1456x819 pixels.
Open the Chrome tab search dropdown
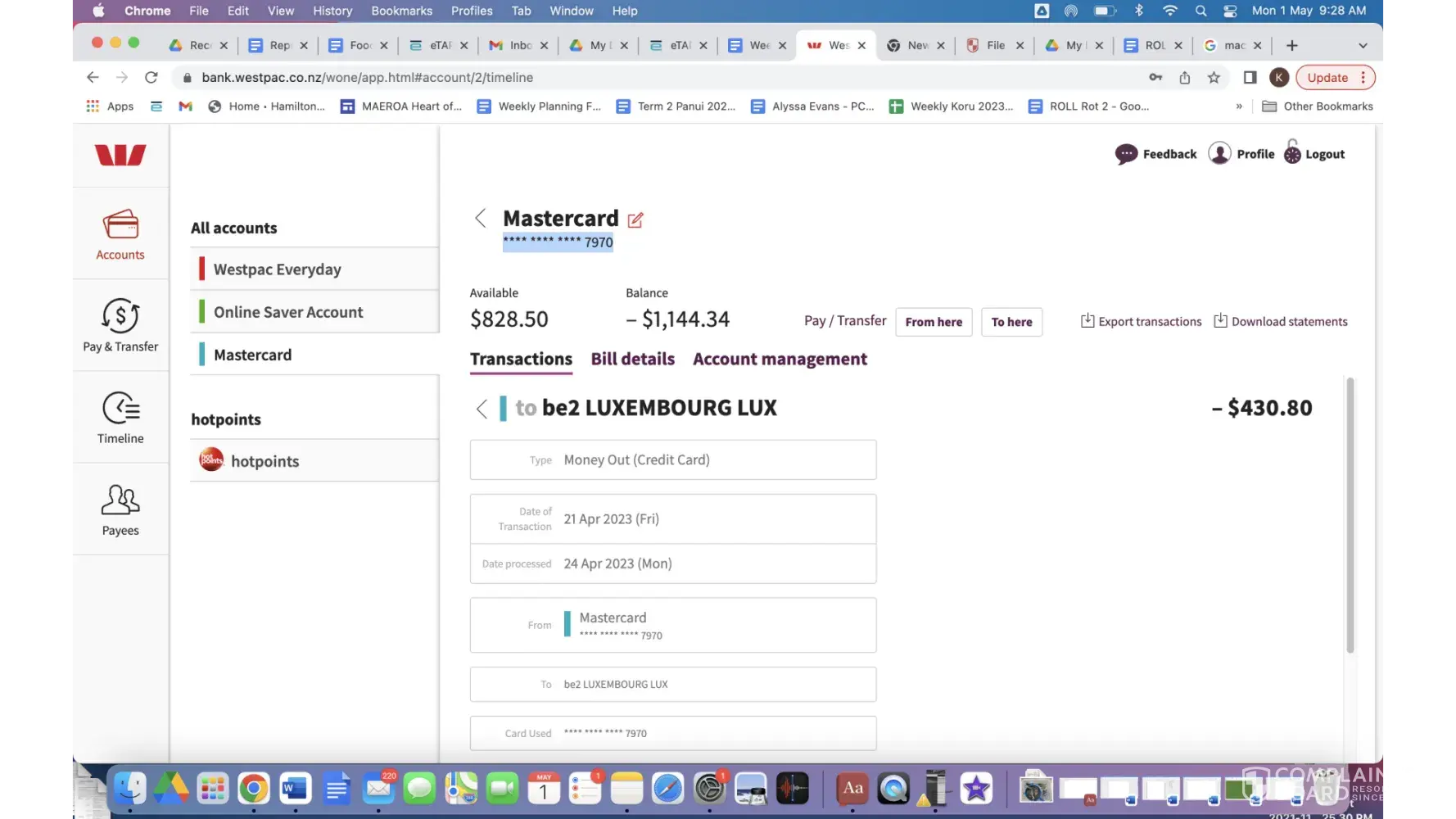pos(1363,45)
